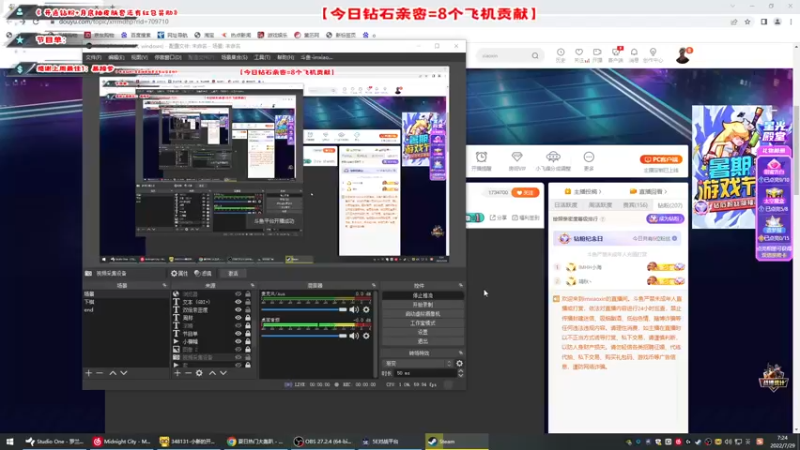This screenshot has height=450, width=800.
Task: Open the 场景集合(S) menu in OBS
Action: (x=234, y=58)
